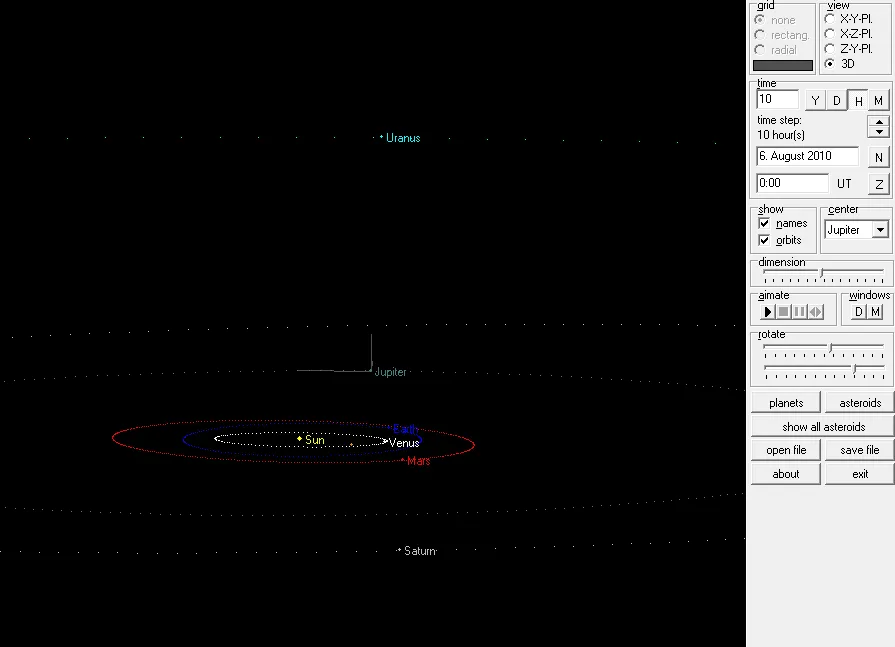Click the N button beside the date
Screen dimensions: 895x647
(878, 157)
